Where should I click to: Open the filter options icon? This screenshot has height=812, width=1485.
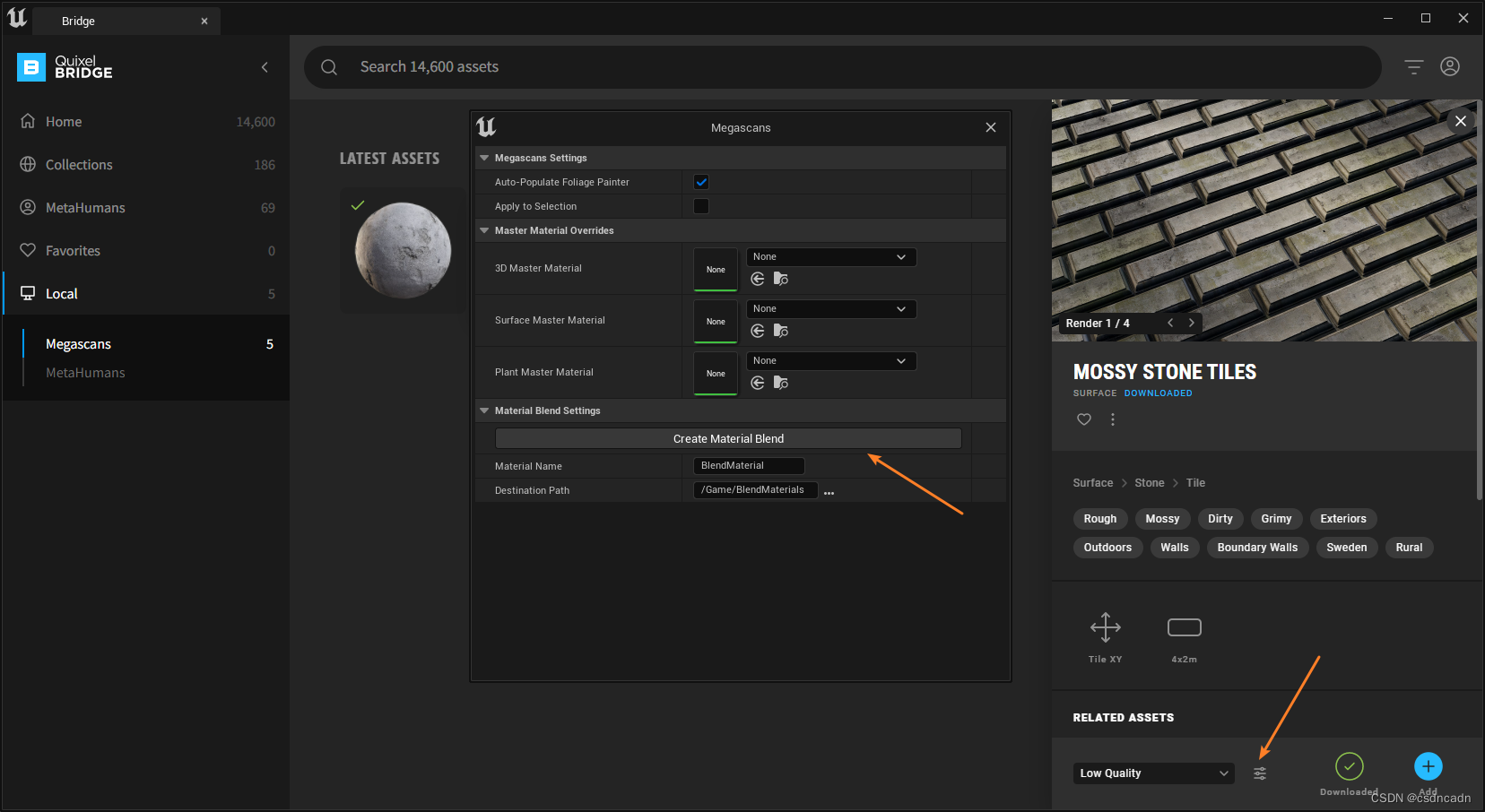coord(1414,67)
